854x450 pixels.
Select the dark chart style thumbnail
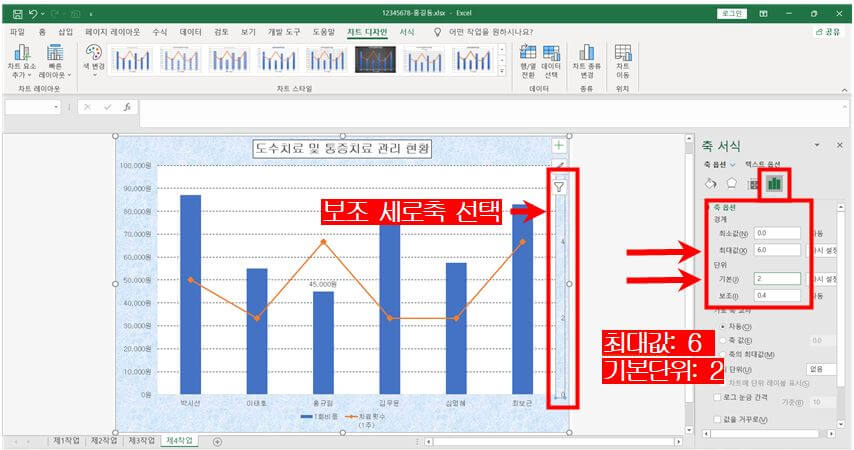(x=375, y=60)
